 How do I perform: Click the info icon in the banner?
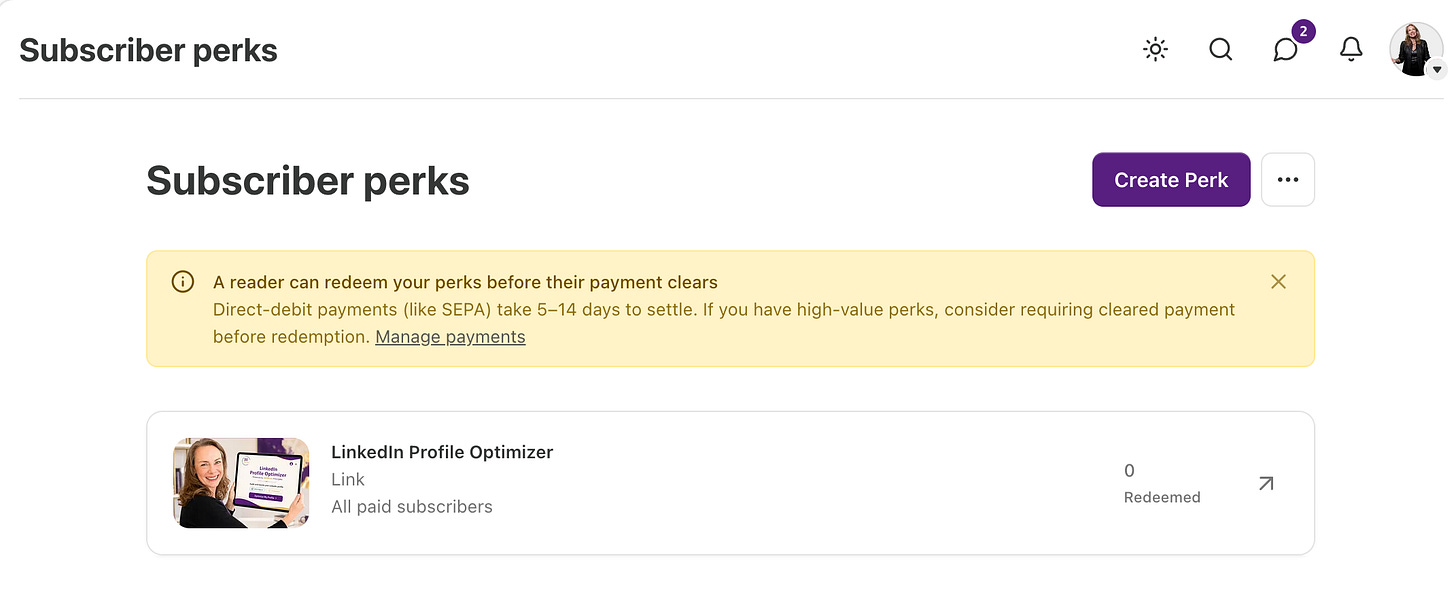[183, 282]
